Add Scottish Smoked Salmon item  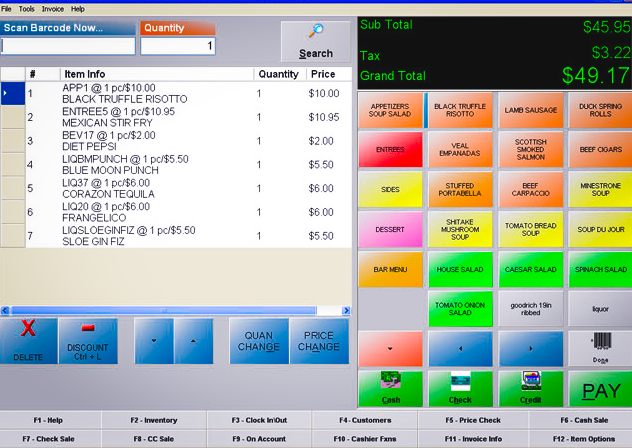[x=530, y=150]
